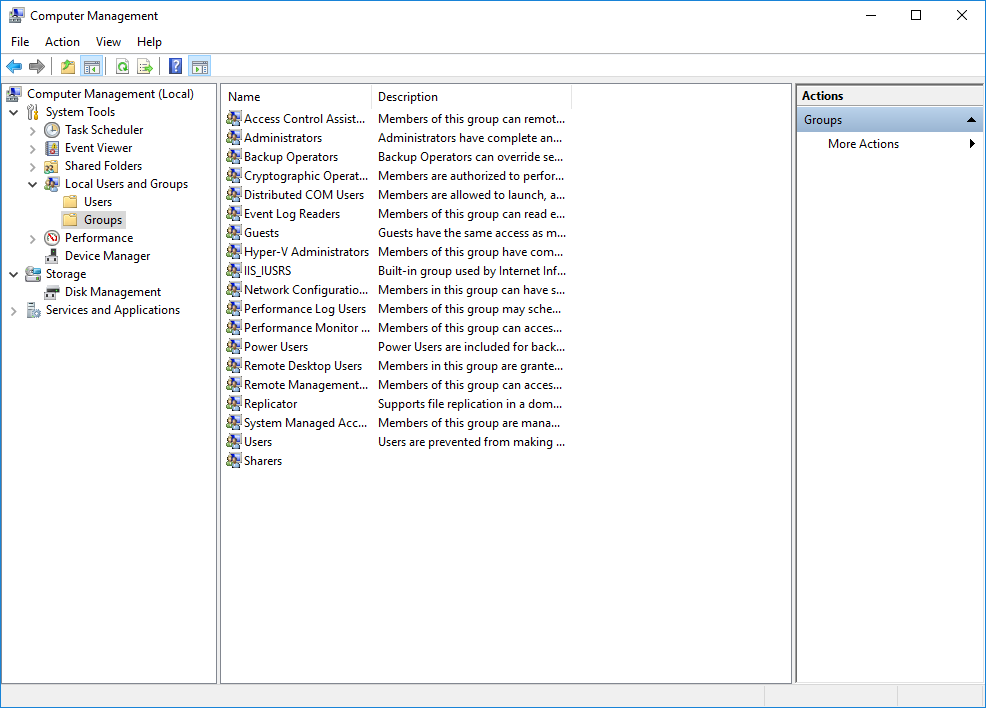Click the Sharers group icon
The image size is (986, 708).
pyautogui.click(x=234, y=460)
